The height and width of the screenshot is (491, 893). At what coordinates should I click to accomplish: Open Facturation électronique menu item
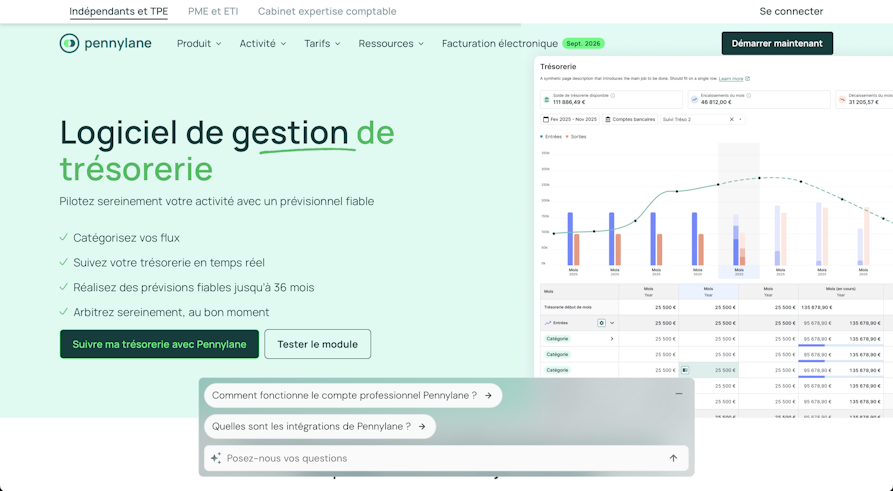499,43
